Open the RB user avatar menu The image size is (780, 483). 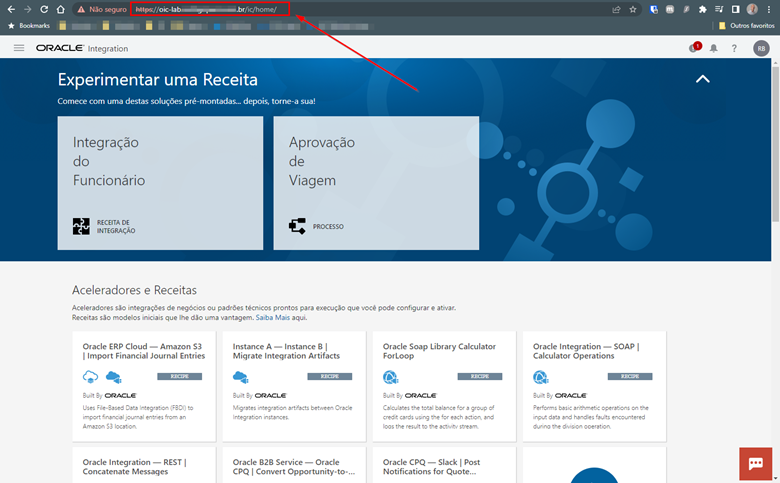761,48
